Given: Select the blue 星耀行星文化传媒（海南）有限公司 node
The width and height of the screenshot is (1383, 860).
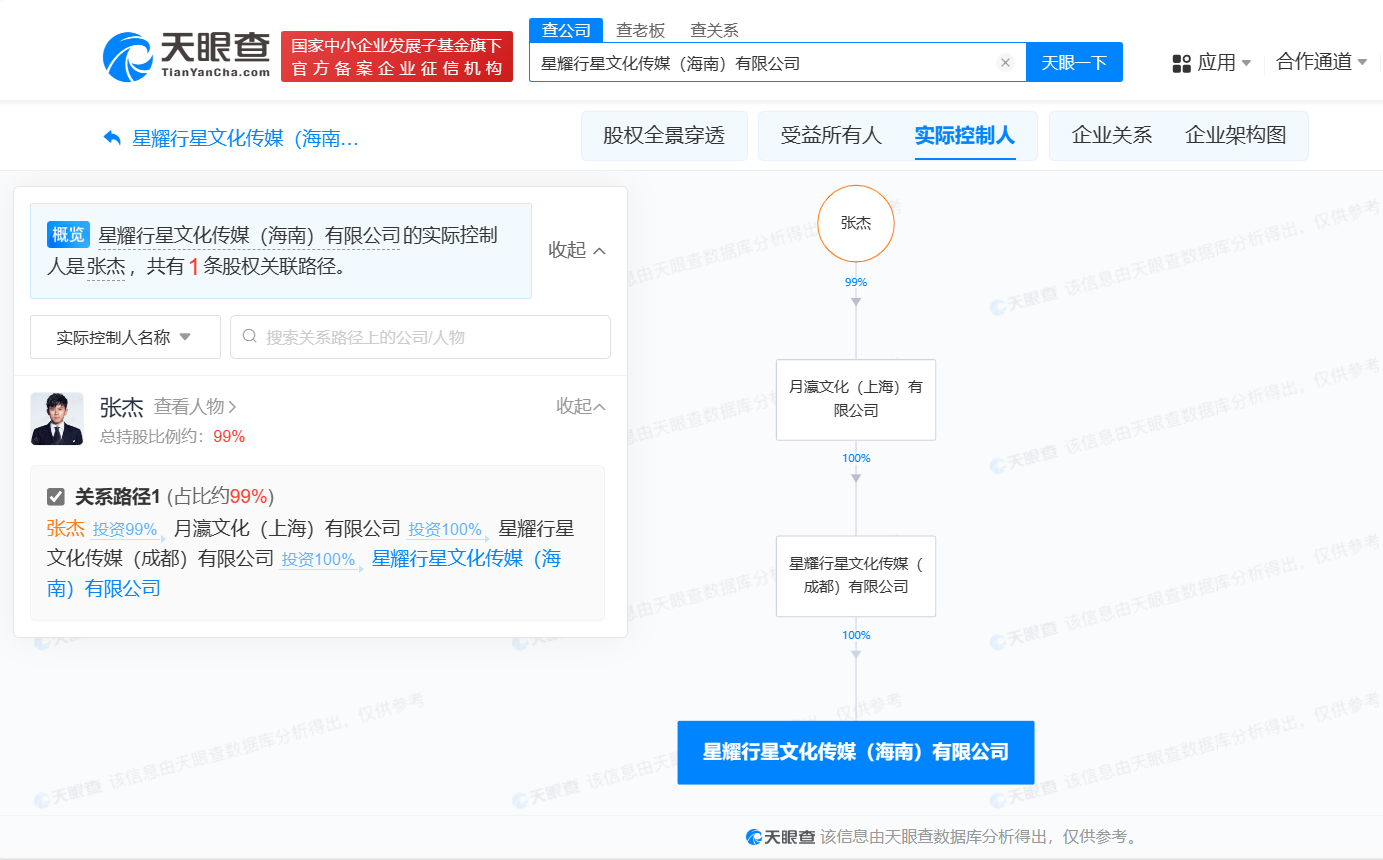Looking at the screenshot, I should pos(856,752).
